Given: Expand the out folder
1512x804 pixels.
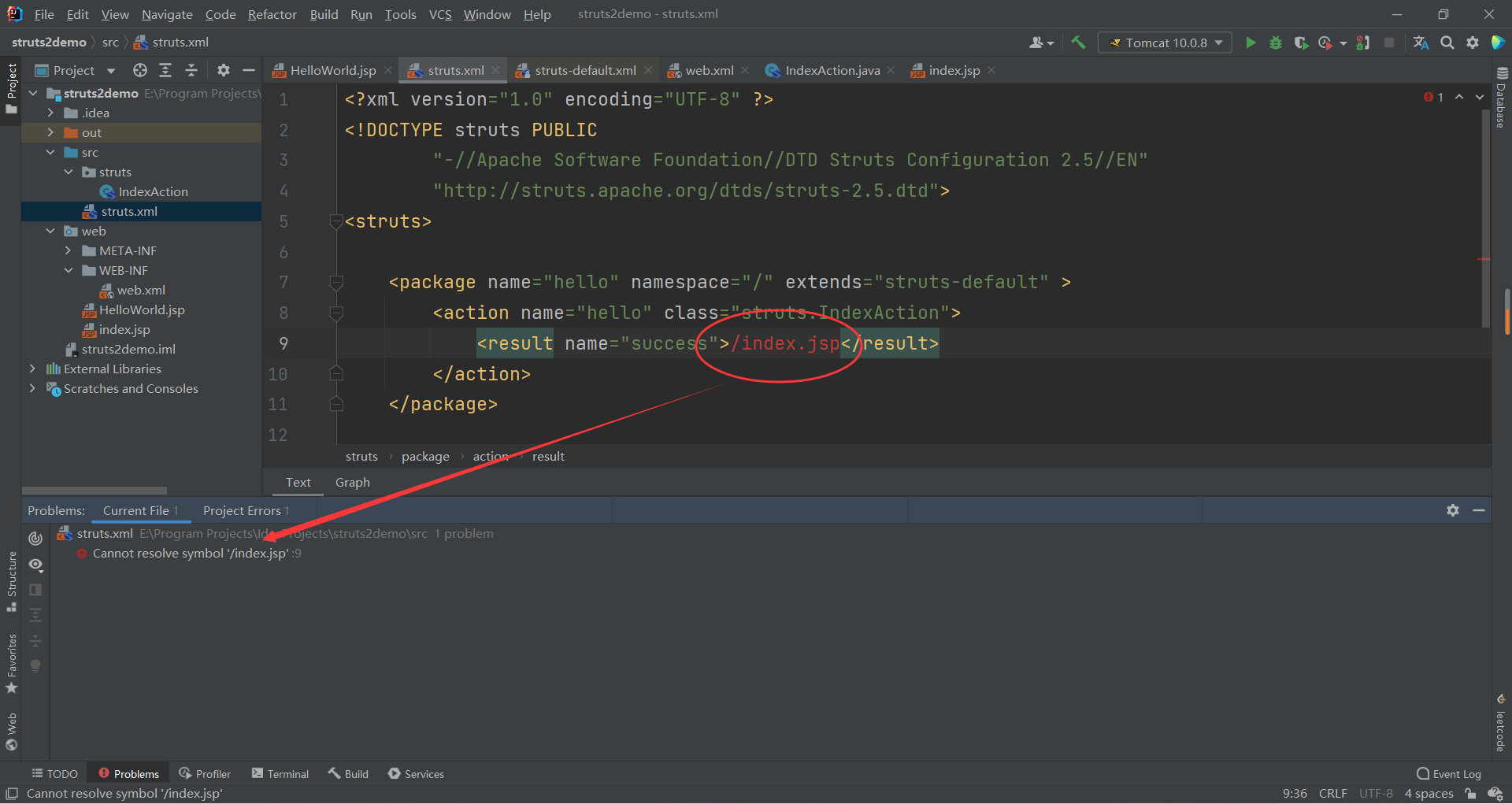Looking at the screenshot, I should point(50,132).
